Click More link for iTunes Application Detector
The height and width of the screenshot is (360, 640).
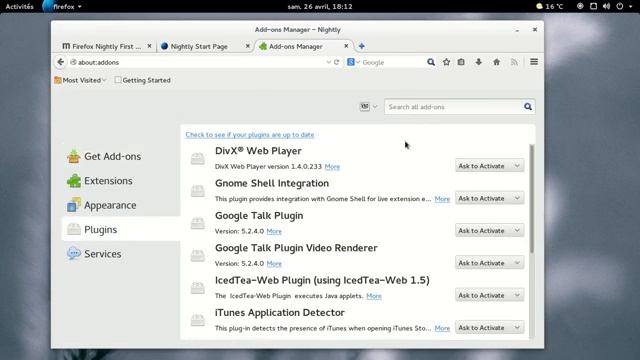442,328
